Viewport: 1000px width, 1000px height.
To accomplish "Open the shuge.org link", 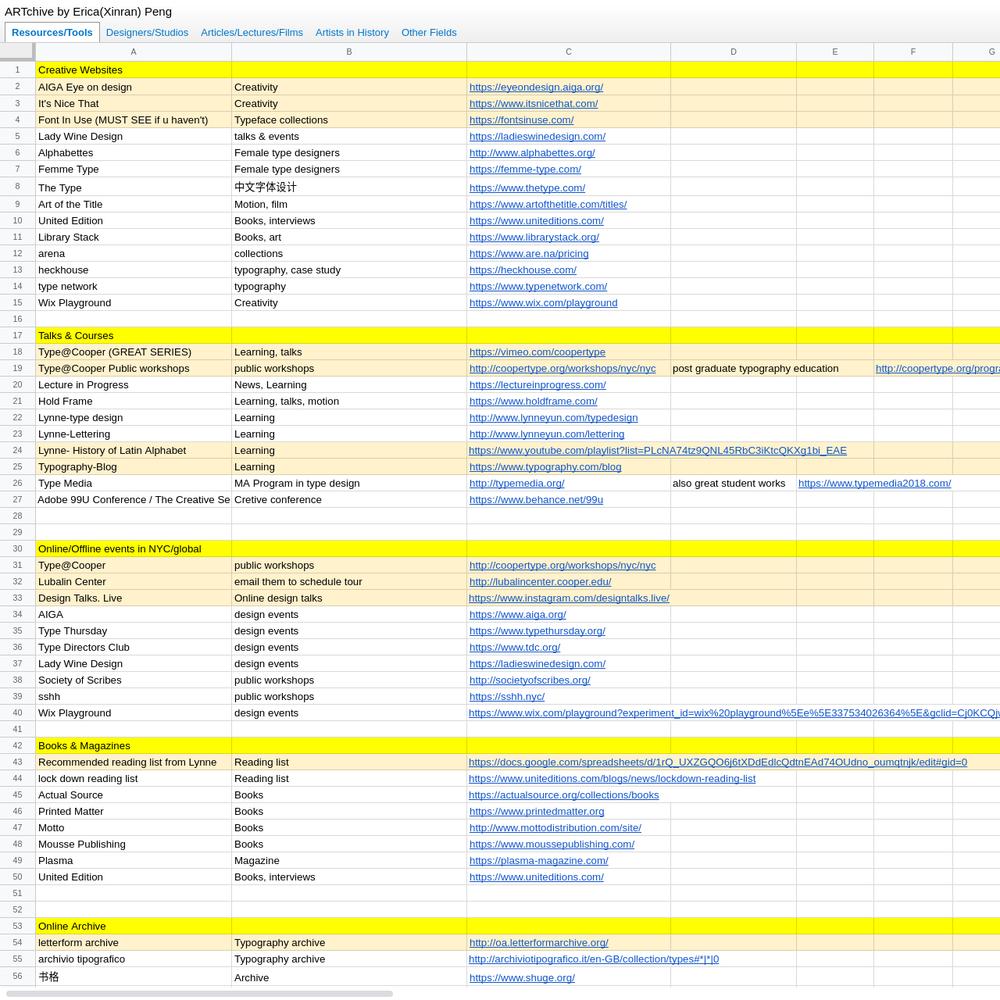I will point(522,978).
